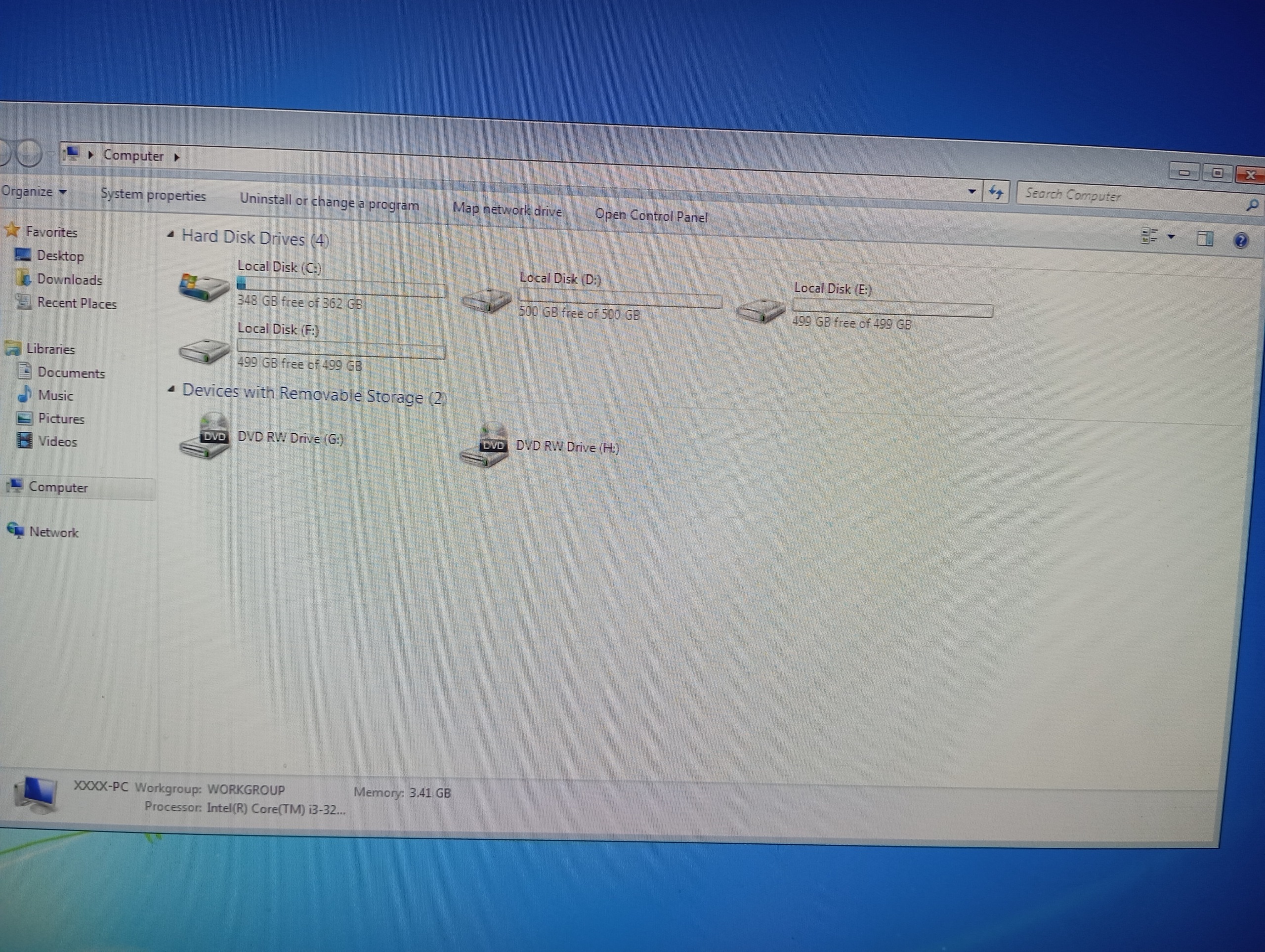The height and width of the screenshot is (952, 1265).
Task: Open Recent Places in Favorites
Action: point(77,303)
